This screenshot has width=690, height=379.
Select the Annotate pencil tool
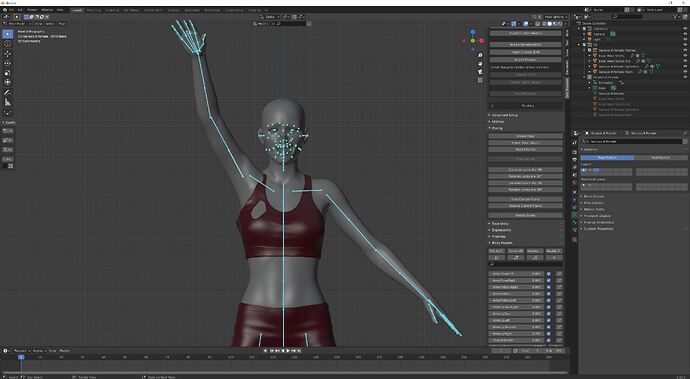[x=7, y=92]
